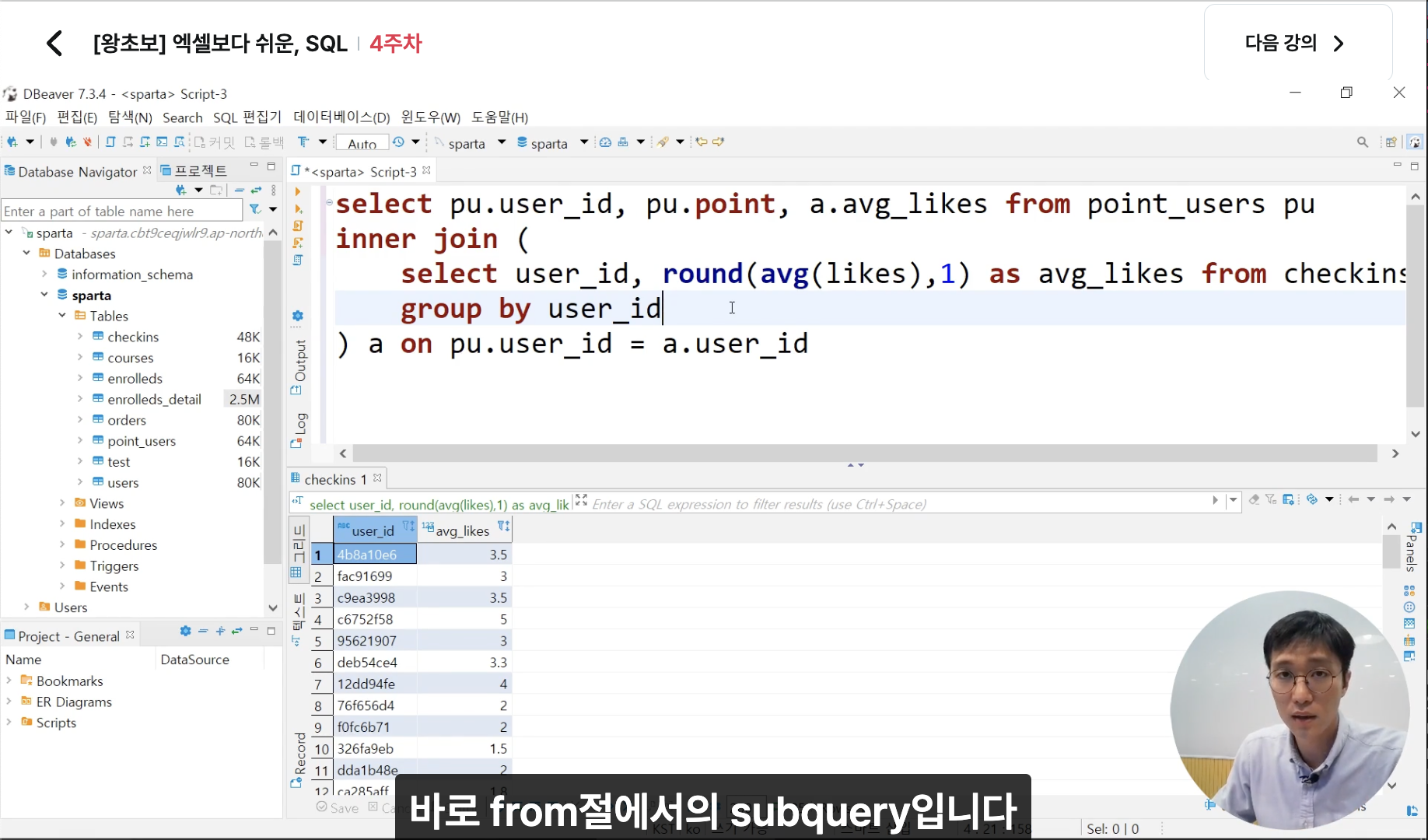Screen dimensions: 1428x840
Task: Click the back chevron beside course title
Action: 54,43
